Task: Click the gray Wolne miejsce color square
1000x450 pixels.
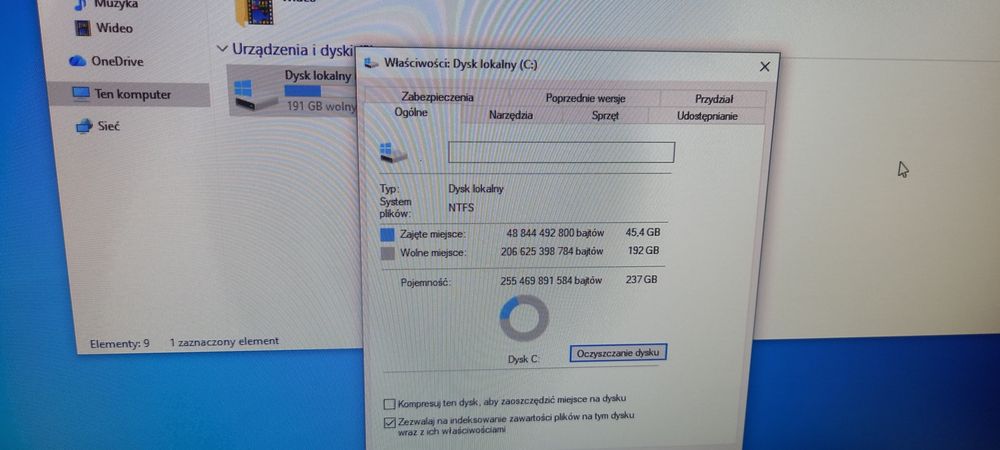Action: click(x=387, y=254)
